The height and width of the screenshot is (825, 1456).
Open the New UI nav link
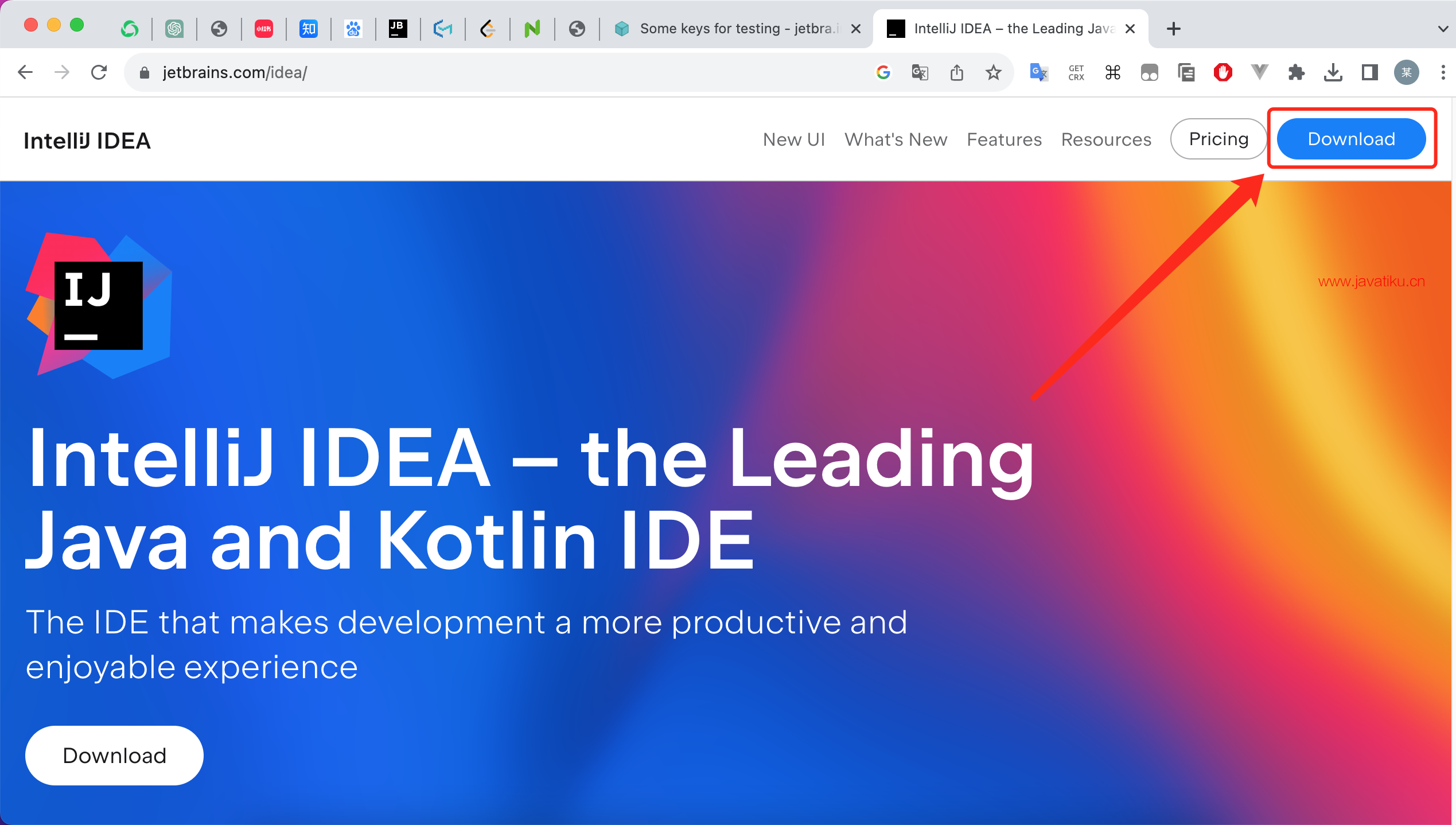(x=794, y=139)
